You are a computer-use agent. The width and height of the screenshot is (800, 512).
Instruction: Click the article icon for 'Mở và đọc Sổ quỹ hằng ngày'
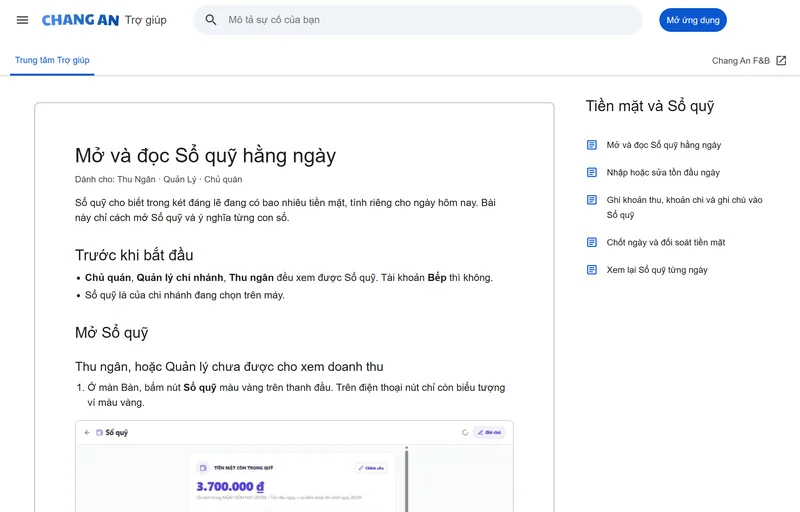click(592, 145)
